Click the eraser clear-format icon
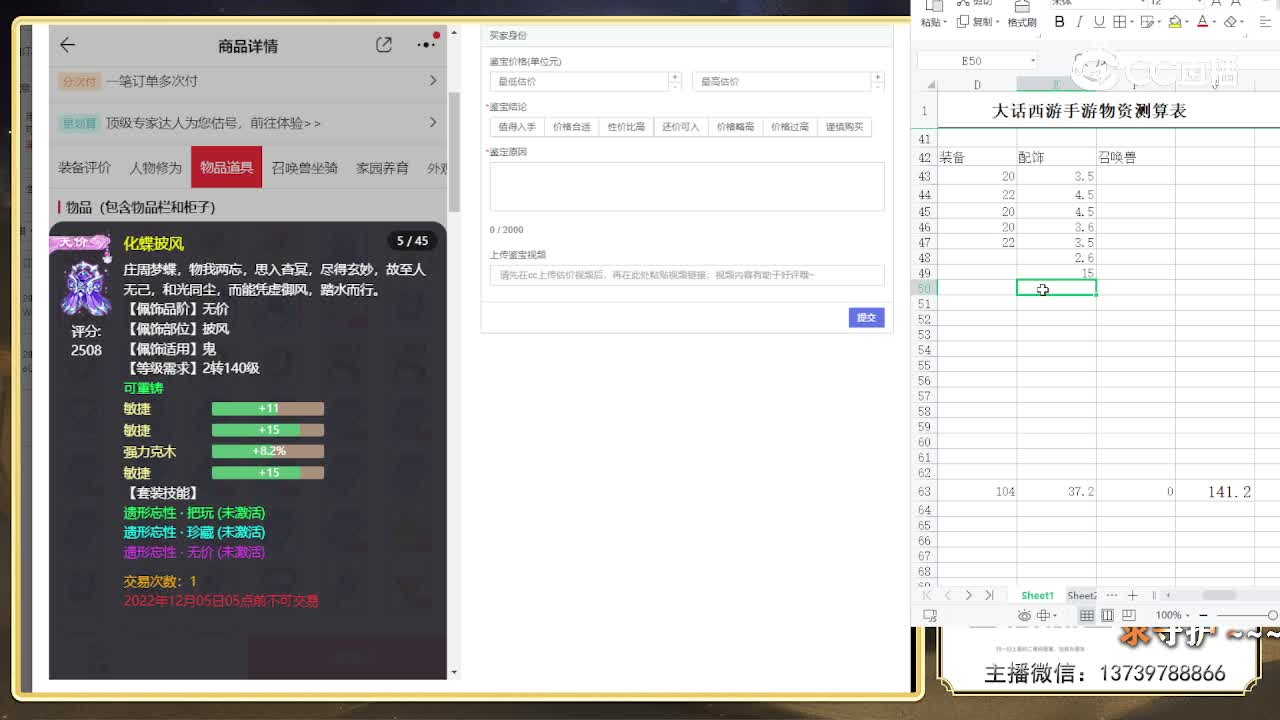This screenshot has width=1280, height=720. [1231, 22]
